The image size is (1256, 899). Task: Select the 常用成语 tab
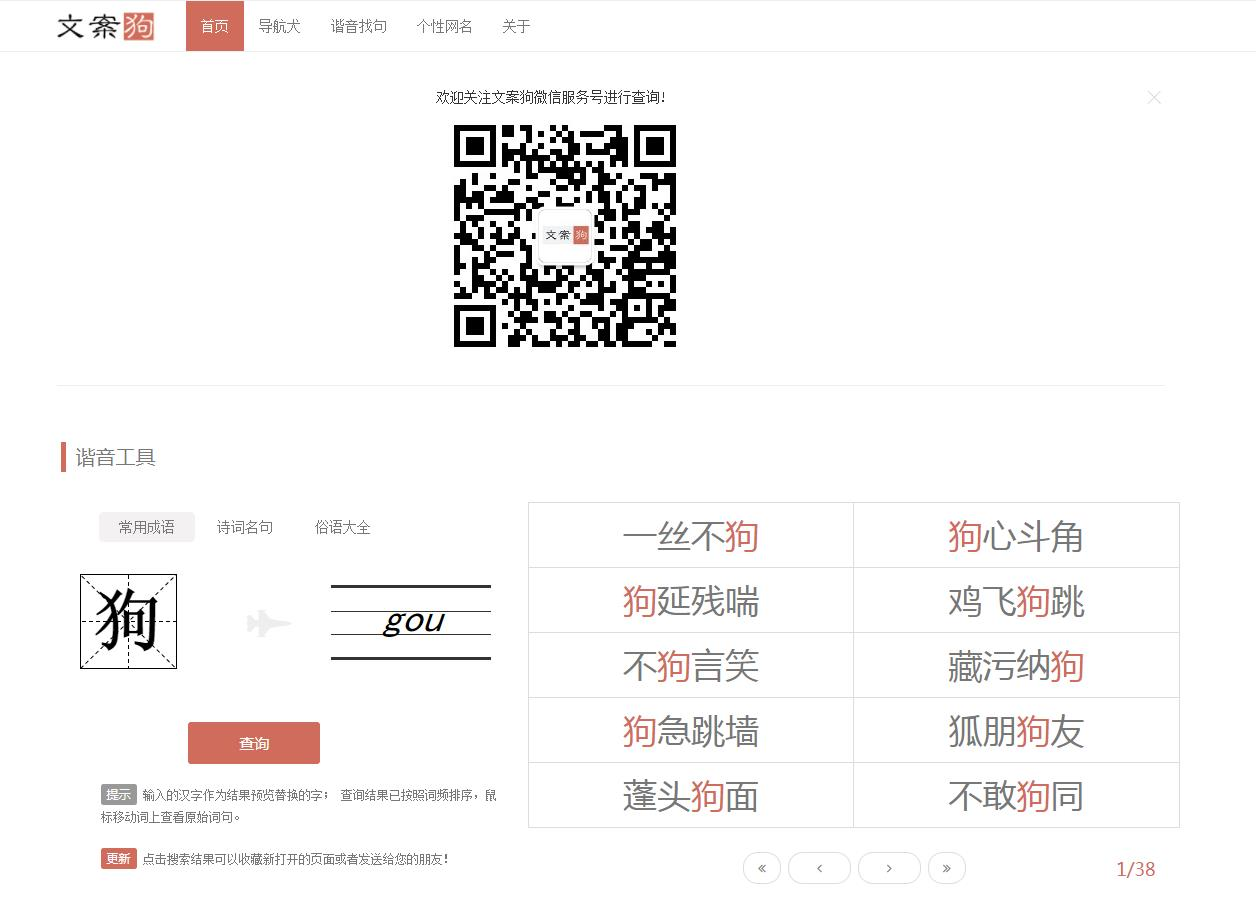(x=147, y=527)
